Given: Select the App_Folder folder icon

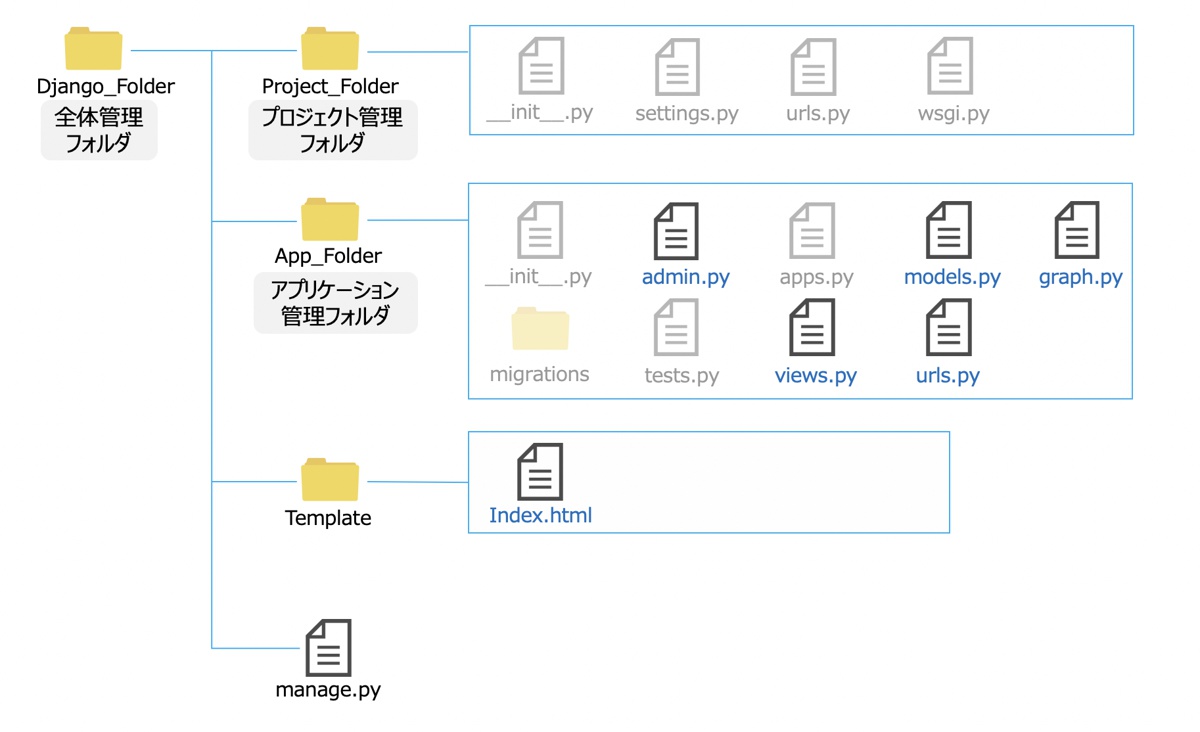Looking at the screenshot, I should pyautogui.click(x=329, y=220).
